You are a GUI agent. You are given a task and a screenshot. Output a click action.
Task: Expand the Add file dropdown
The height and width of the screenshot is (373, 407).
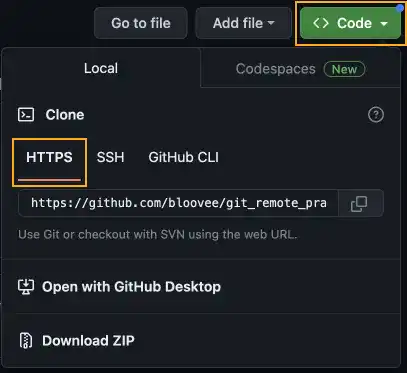click(x=243, y=23)
